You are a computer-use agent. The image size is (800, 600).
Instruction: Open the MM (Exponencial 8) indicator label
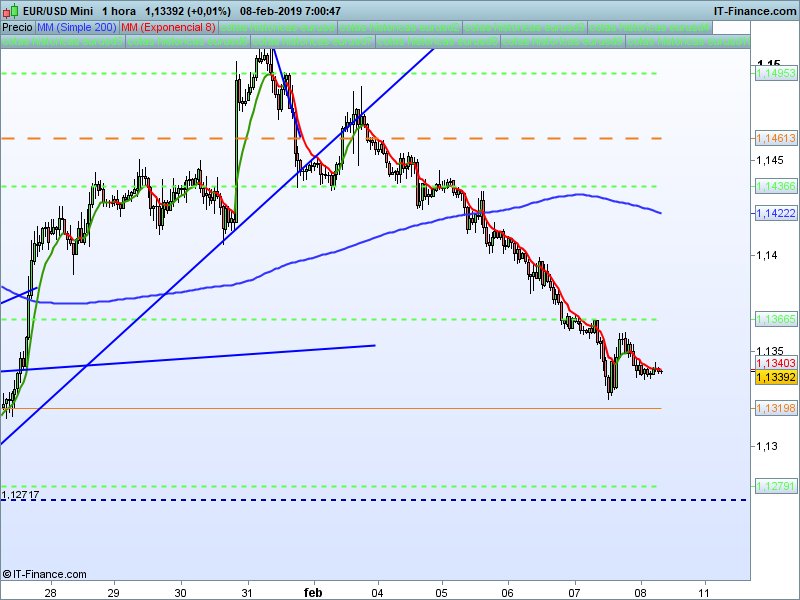click(x=167, y=27)
